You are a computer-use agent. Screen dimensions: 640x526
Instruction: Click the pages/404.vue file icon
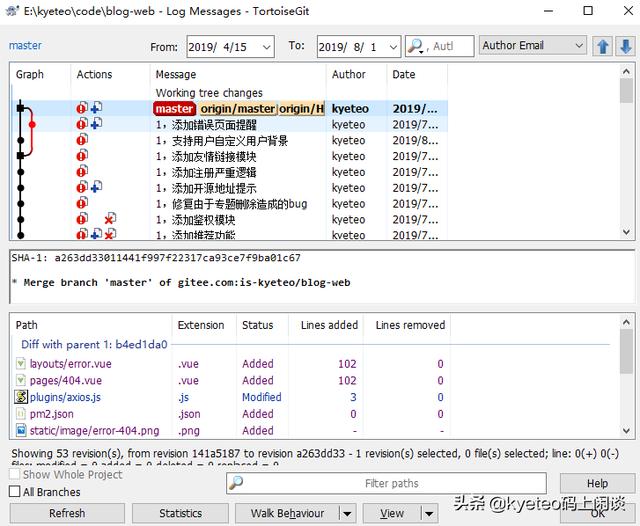[21, 380]
